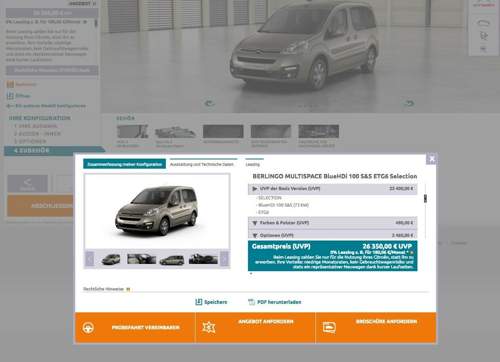Click the price list scrollbar handle

[425, 198]
